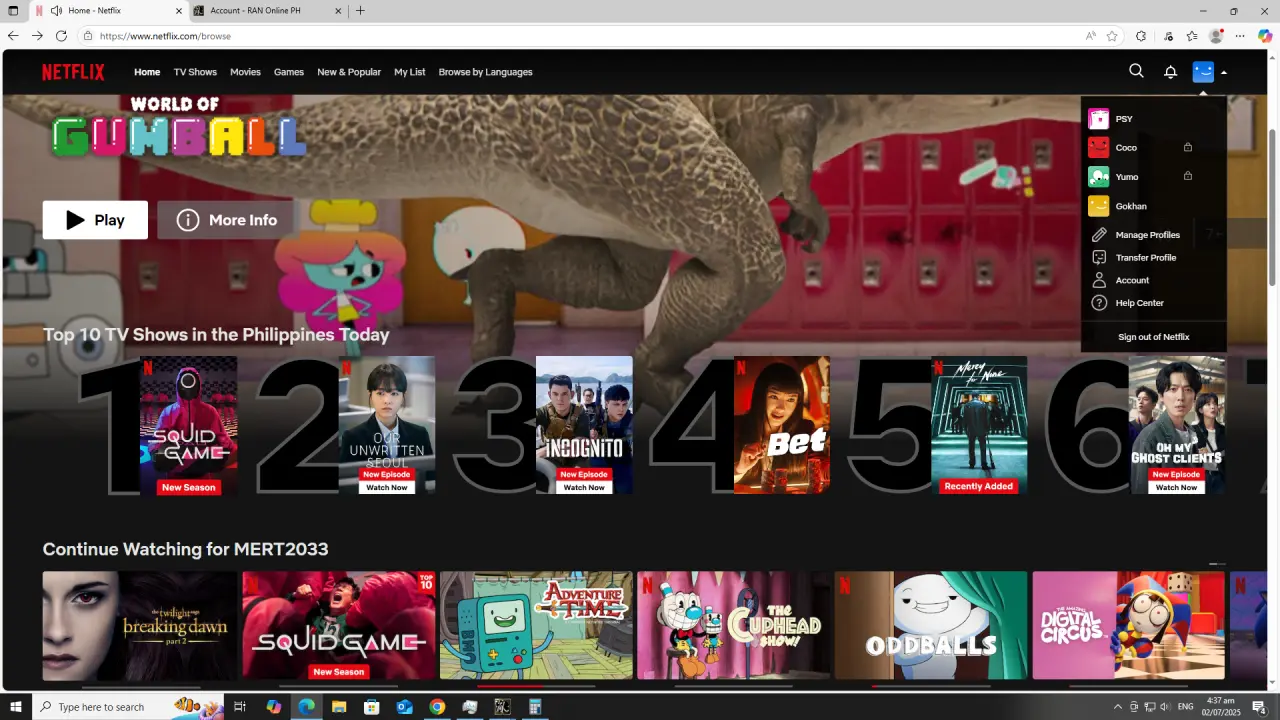Open the Netflix search icon
Screen dimensions: 1280x720
tap(1136, 71)
